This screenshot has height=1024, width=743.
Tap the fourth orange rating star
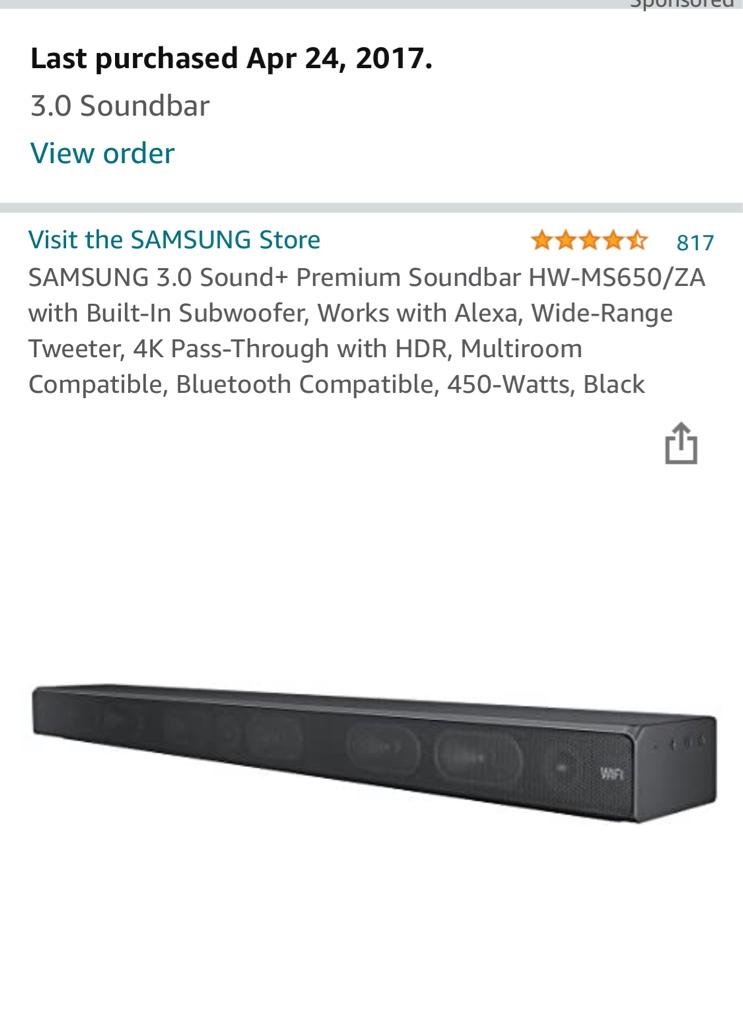613,240
